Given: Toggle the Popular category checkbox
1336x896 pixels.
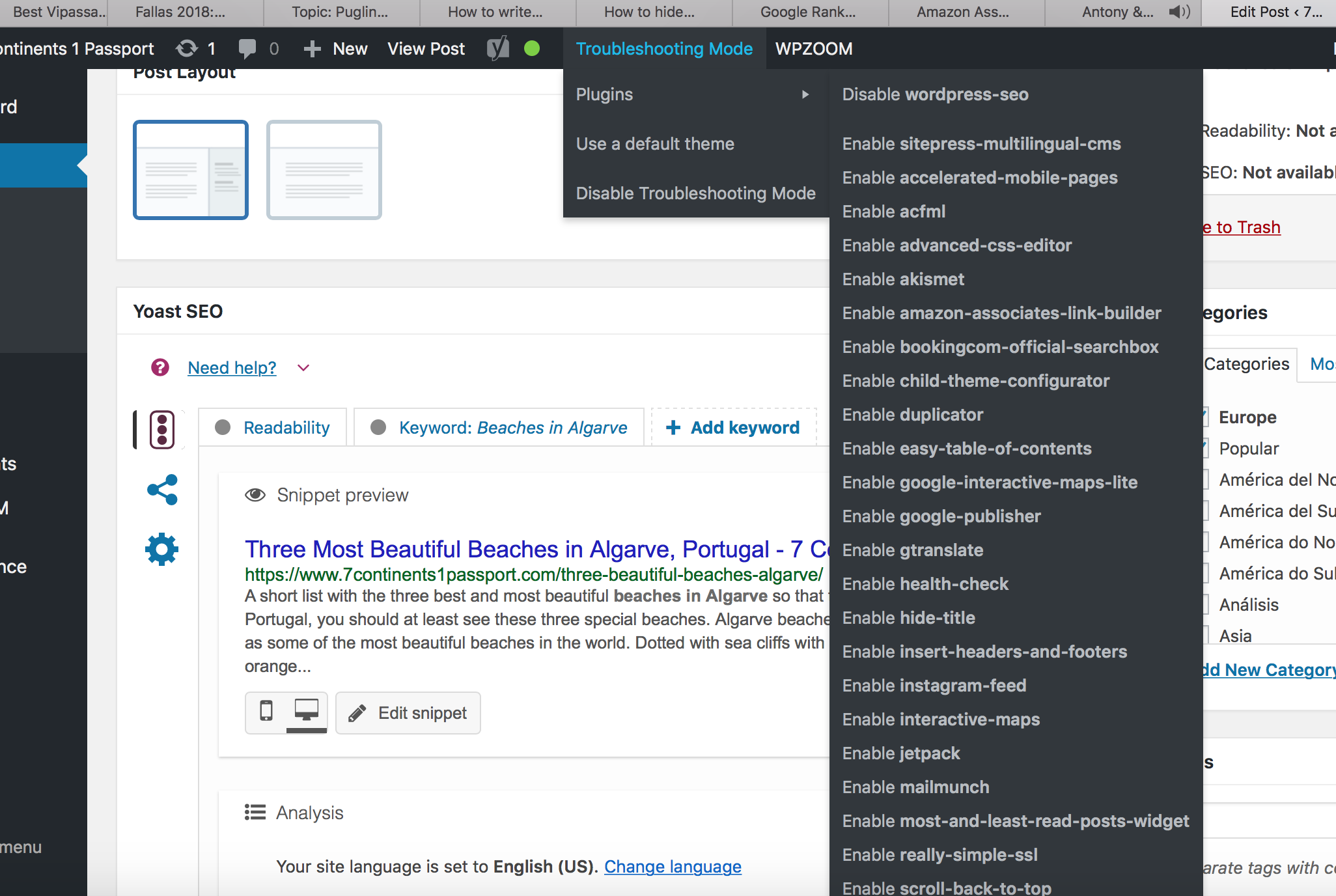Looking at the screenshot, I should tap(1206, 448).
